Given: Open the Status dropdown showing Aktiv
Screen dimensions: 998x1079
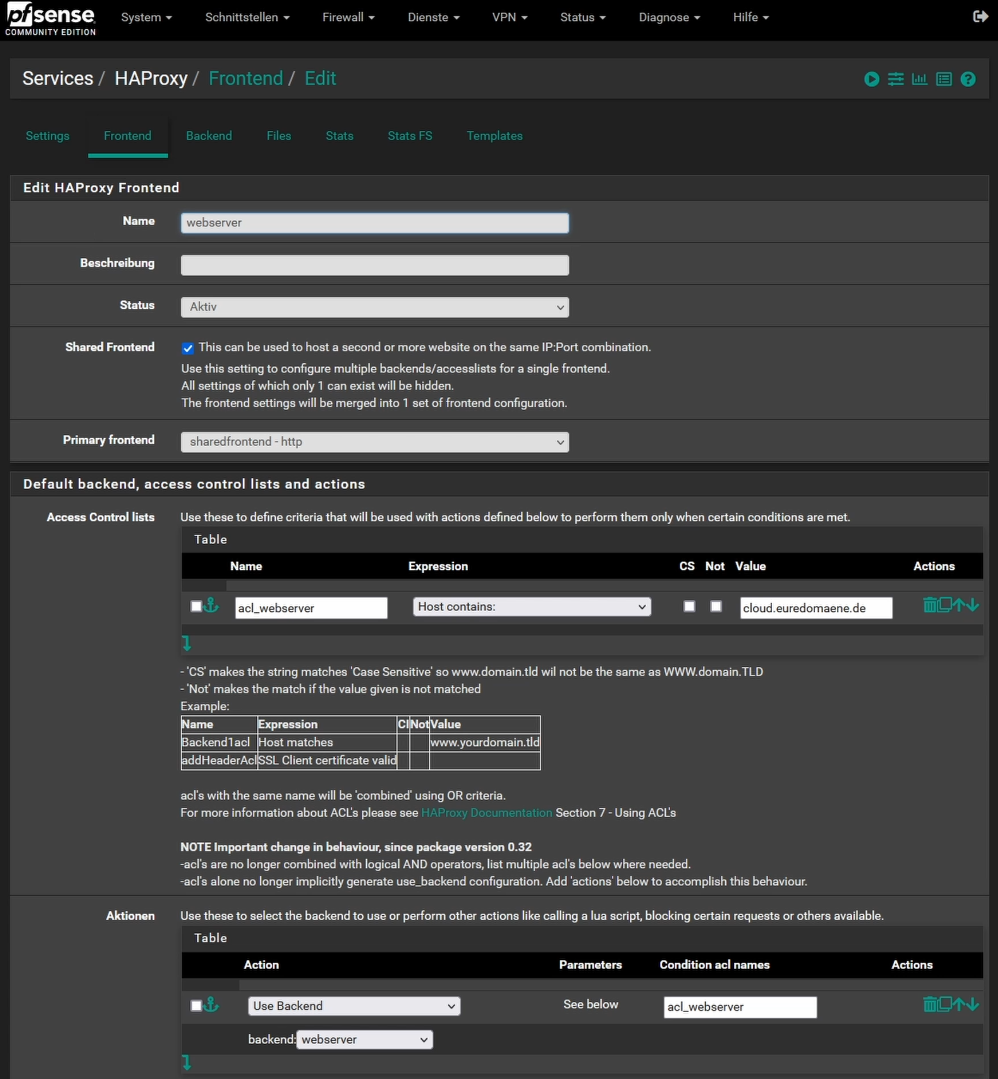Looking at the screenshot, I should point(374,307).
